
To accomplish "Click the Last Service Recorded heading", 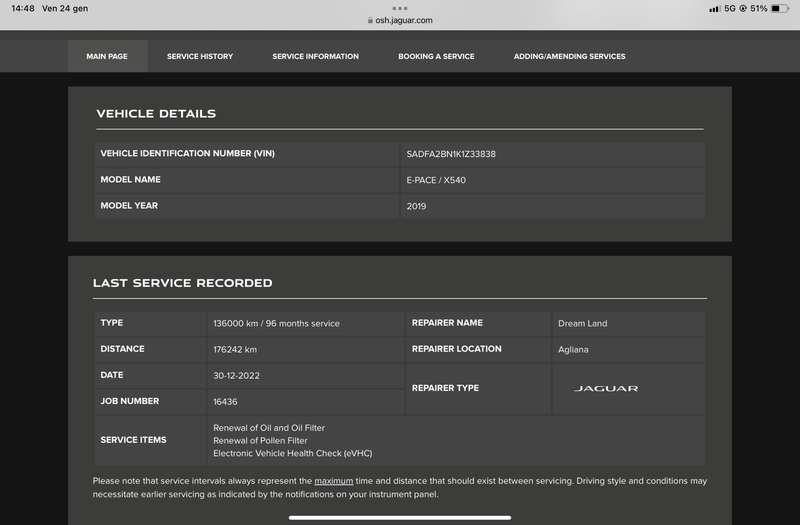I will pyautogui.click(x=183, y=283).
